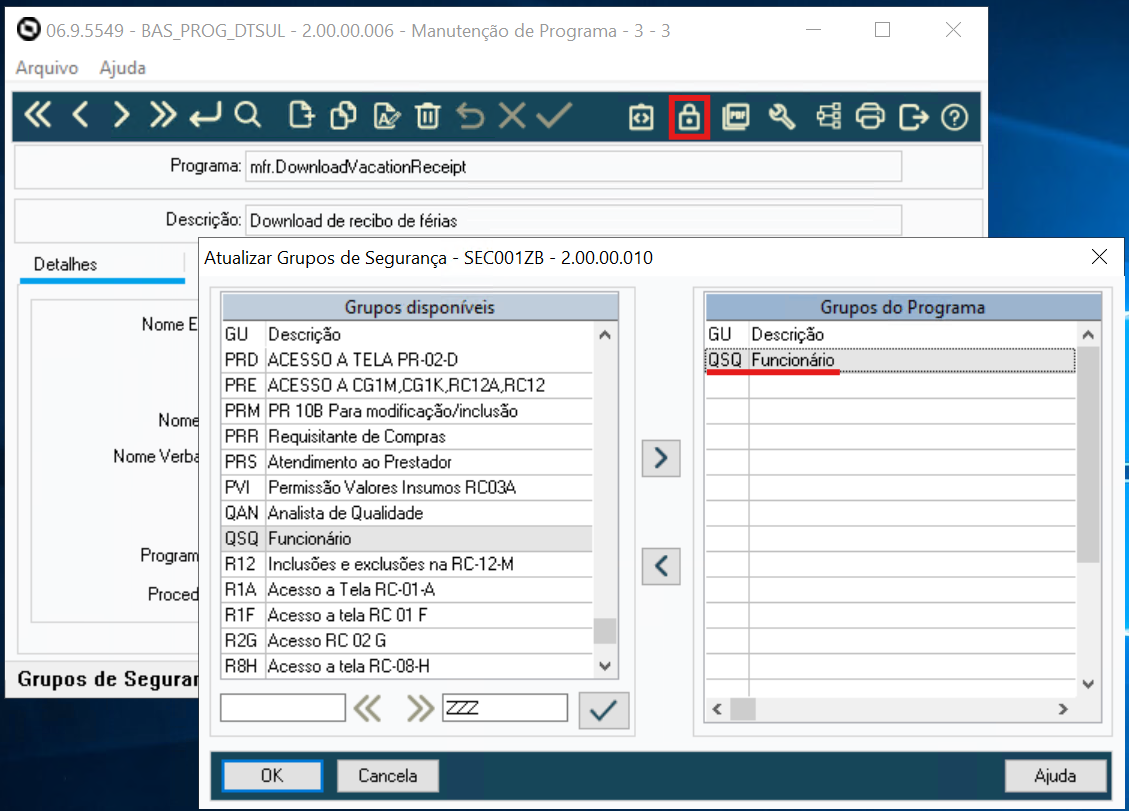
Task: Click the Programa input field
Action: click(x=573, y=166)
